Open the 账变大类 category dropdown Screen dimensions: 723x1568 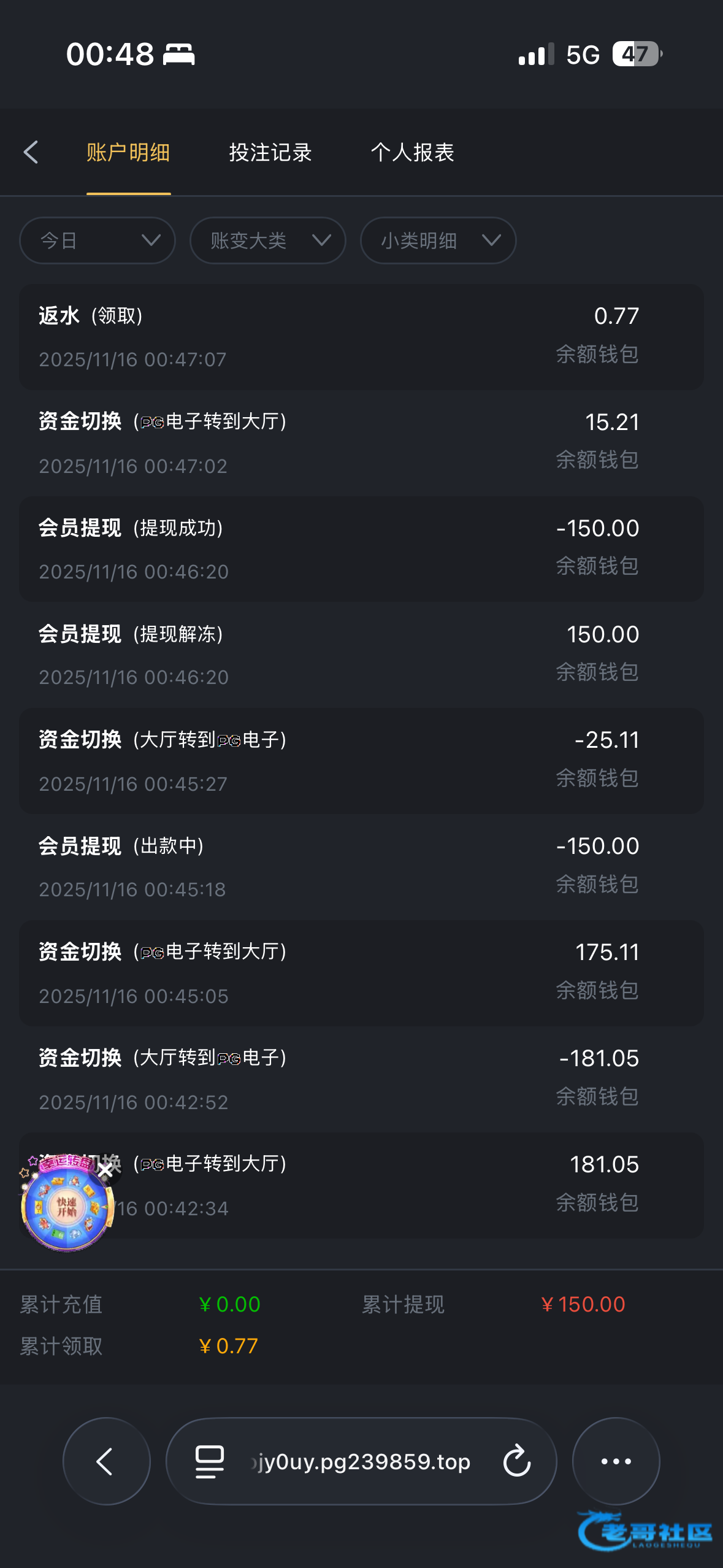[268, 240]
